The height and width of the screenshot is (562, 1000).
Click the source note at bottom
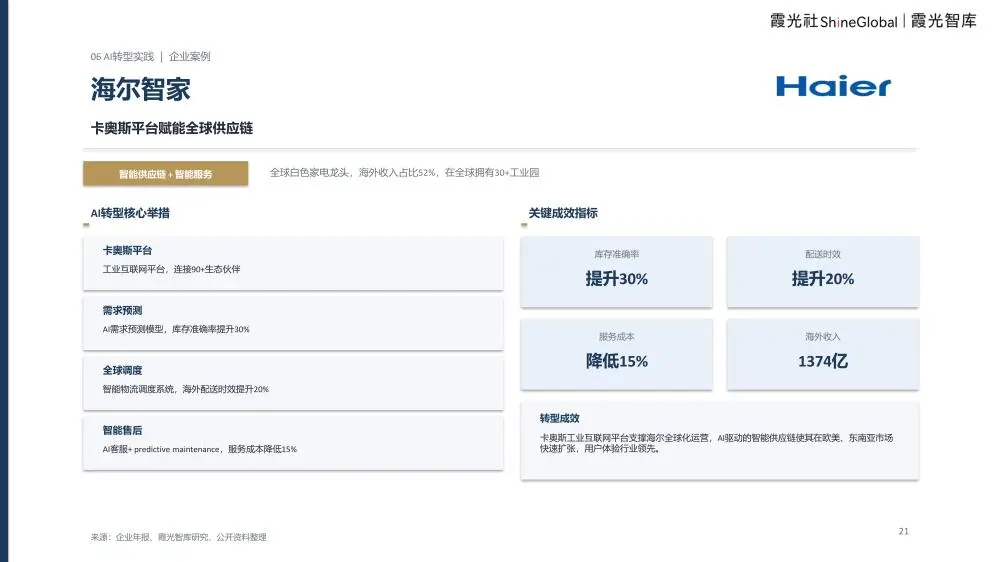click(178, 537)
